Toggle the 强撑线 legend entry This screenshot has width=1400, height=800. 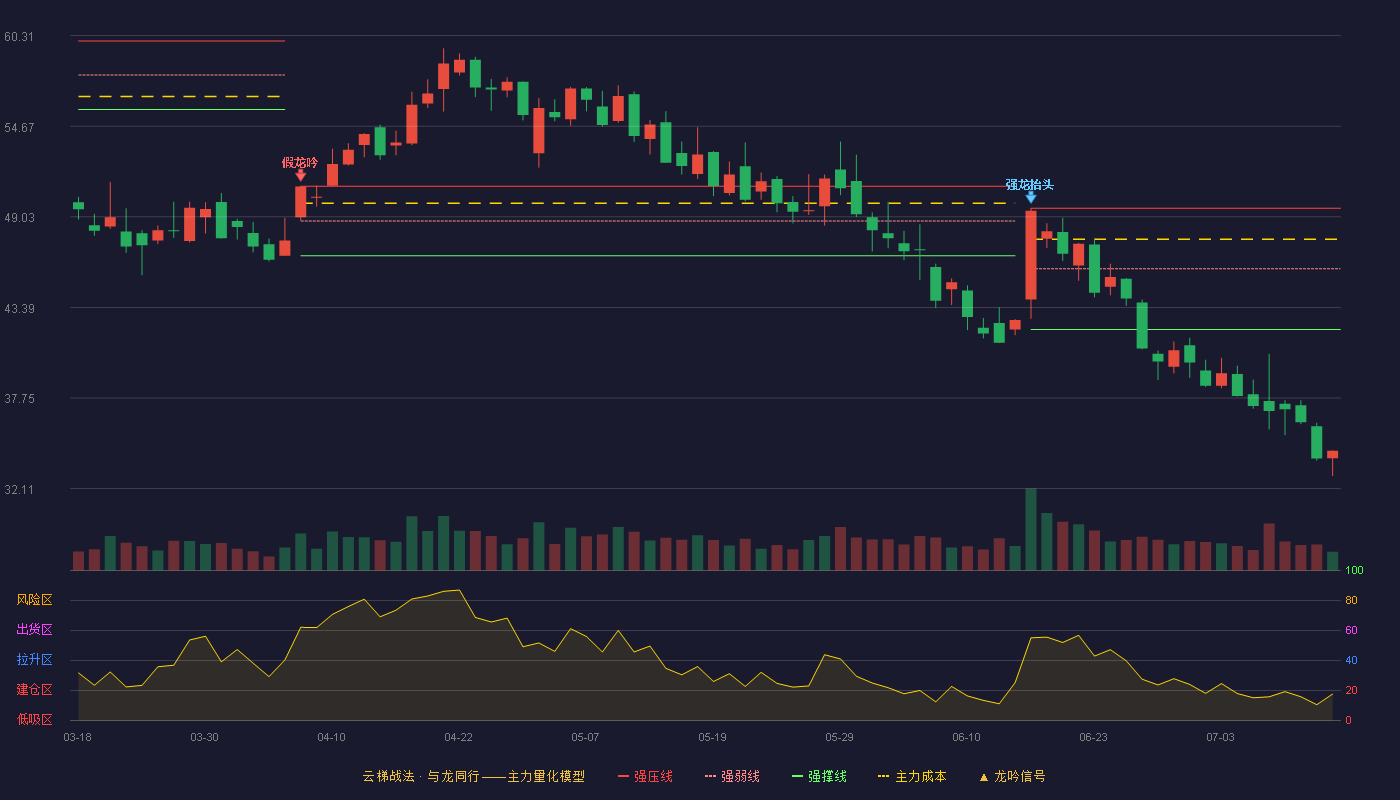point(819,776)
